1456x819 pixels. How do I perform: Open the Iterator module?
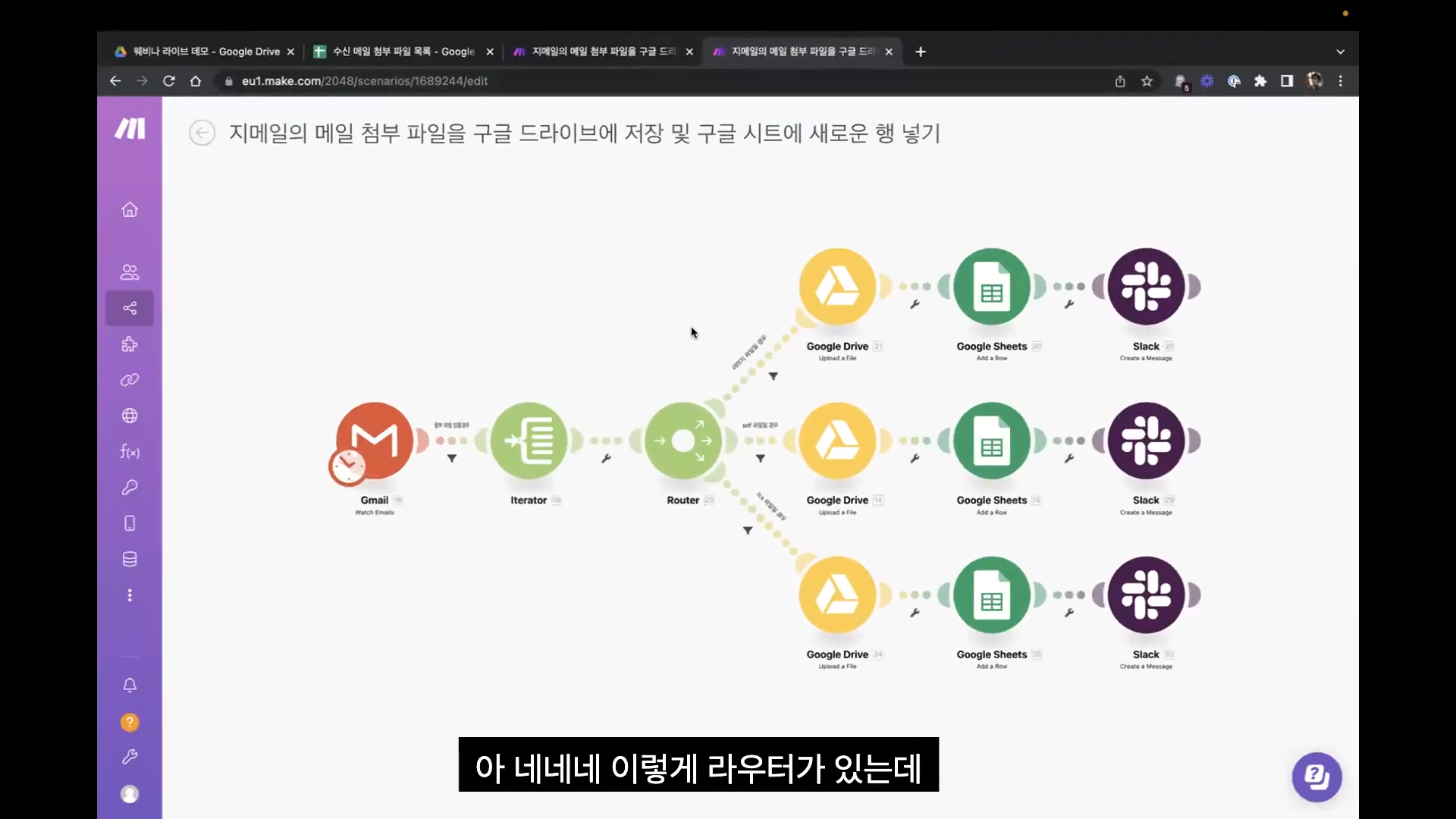coord(529,441)
